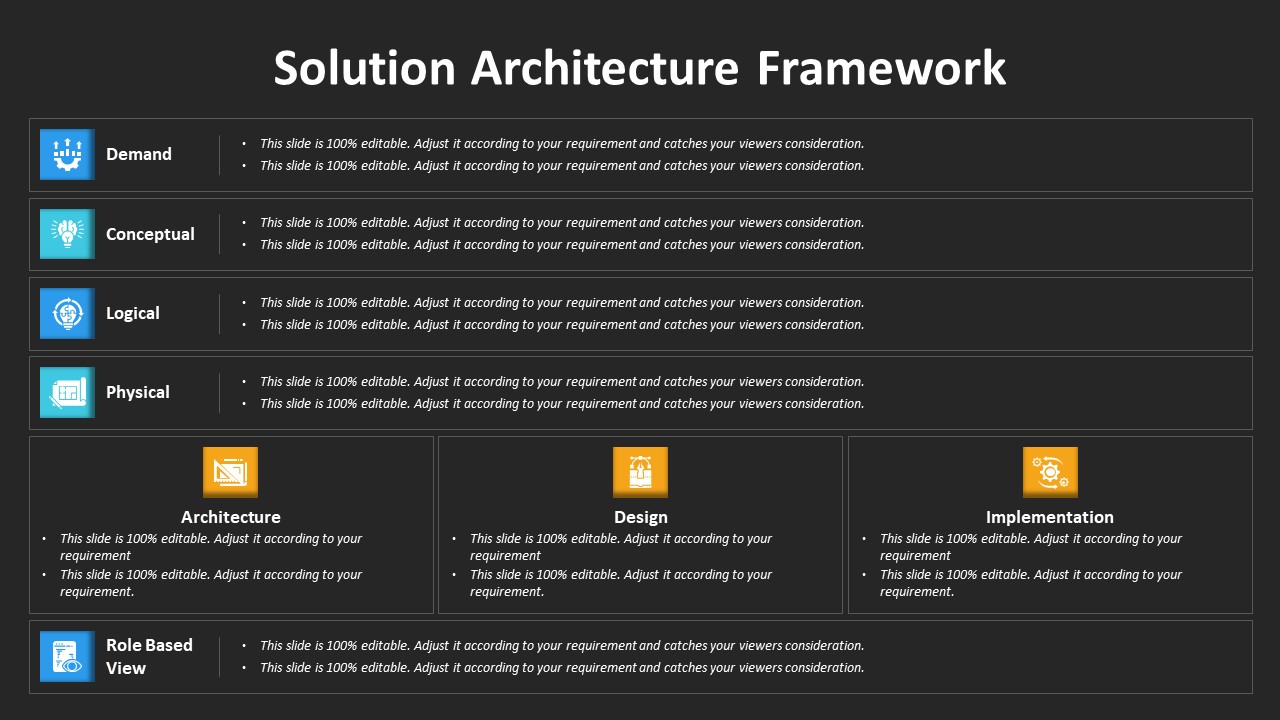Select the orange Design pen icon
Image resolution: width=1280 pixels, height=720 pixels.
(640, 472)
